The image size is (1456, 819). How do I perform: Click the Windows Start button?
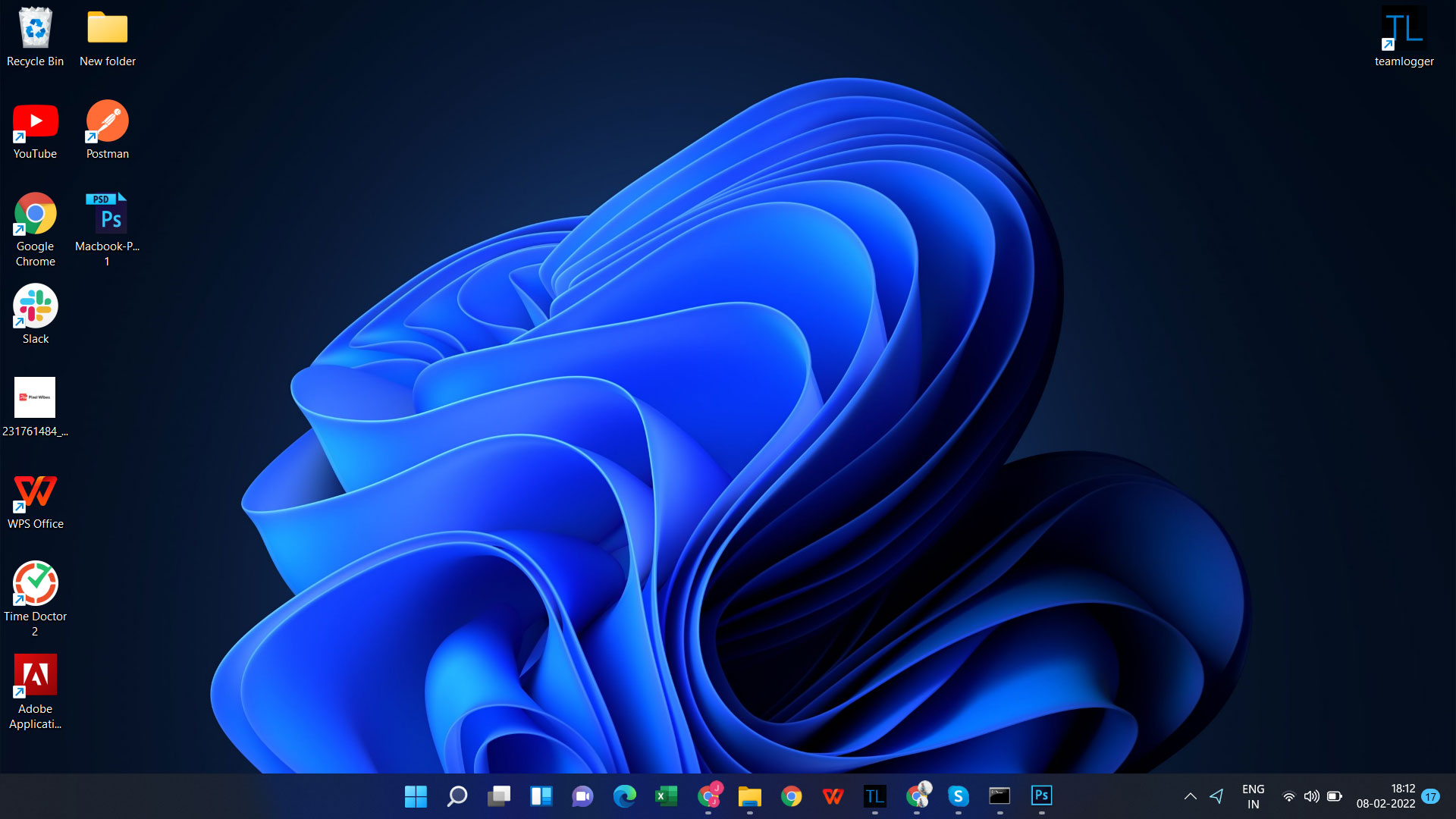(416, 795)
